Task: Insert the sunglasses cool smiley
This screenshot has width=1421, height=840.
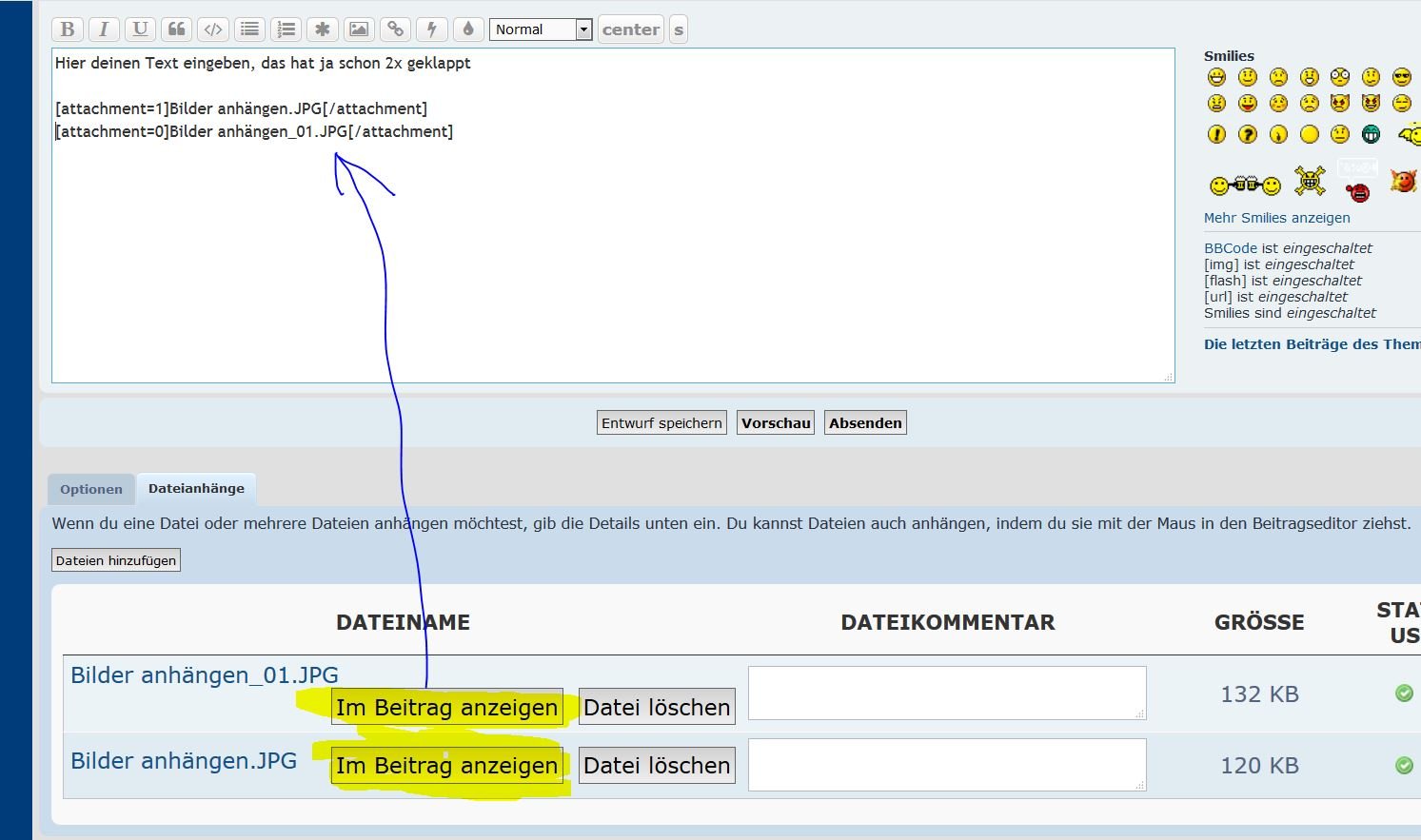Action: coord(1401,77)
